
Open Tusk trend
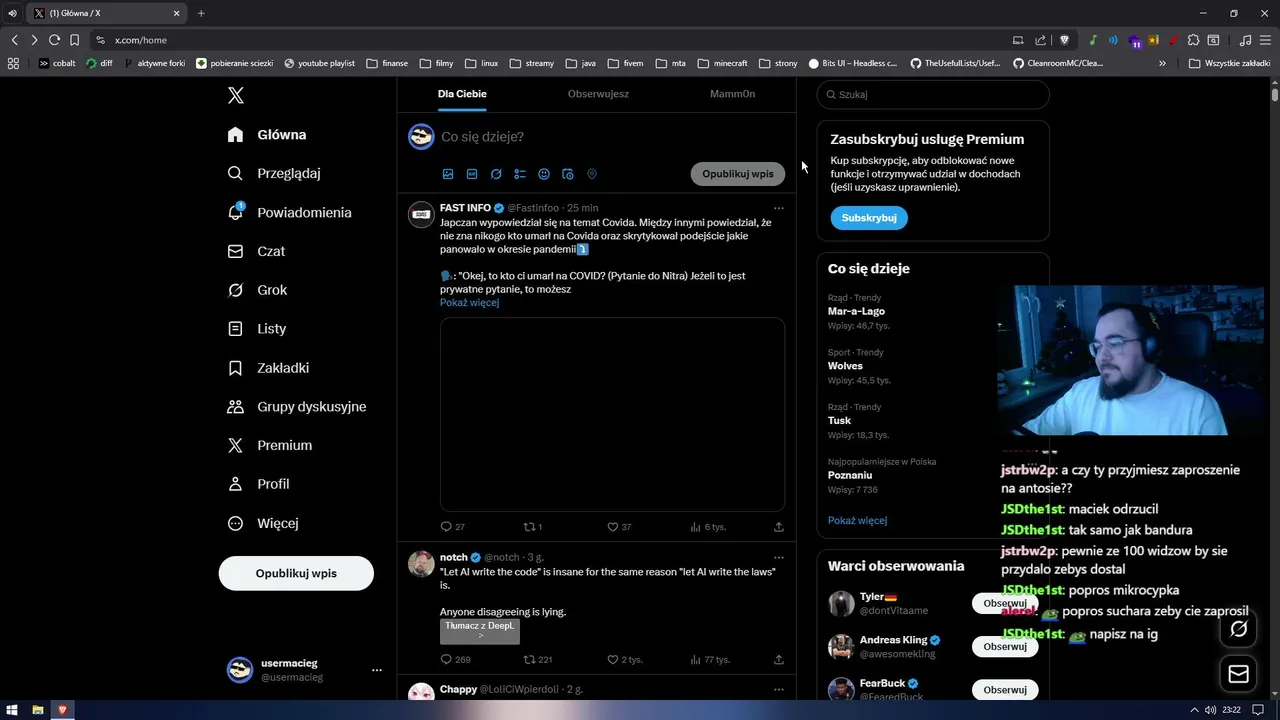(x=839, y=421)
